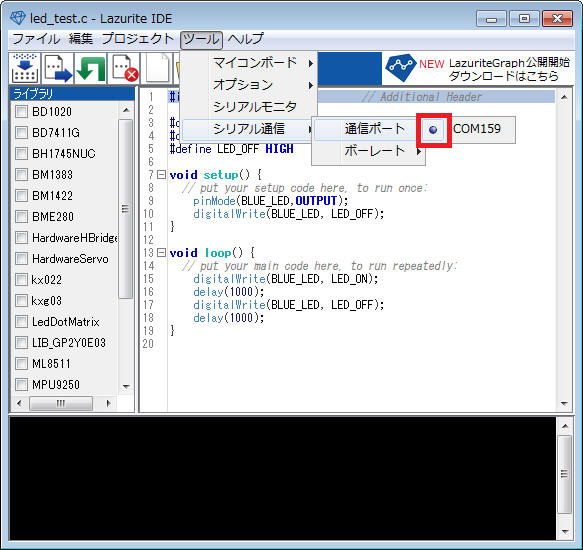Close the open ツール menu
The image size is (583, 550).
pyautogui.click(x=201, y=39)
